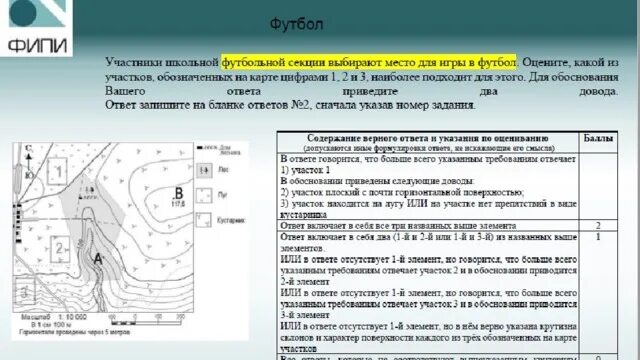This screenshot has width=640, height=360.
Task: Select plot square 2 on the map
Action: 60,248
